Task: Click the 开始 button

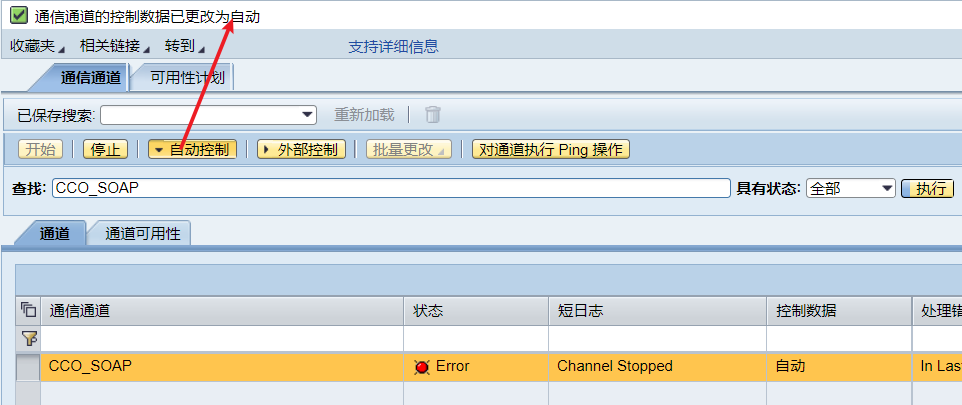Action: [x=40, y=149]
